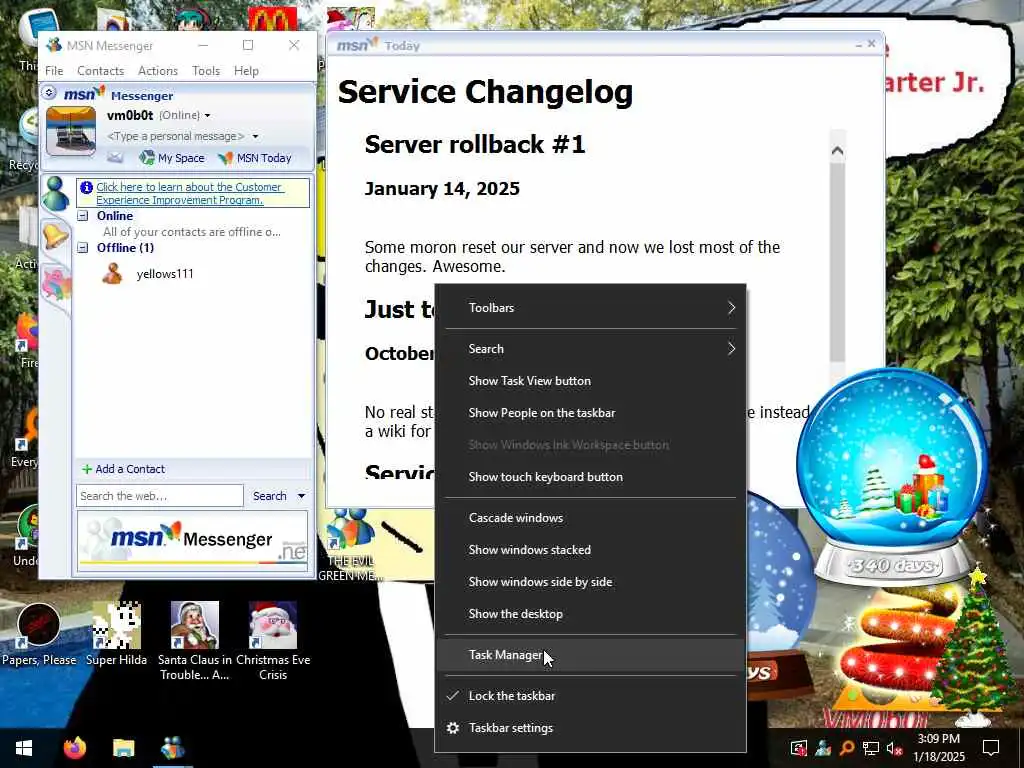Click the vm0b0t display picture

[71, 131]
